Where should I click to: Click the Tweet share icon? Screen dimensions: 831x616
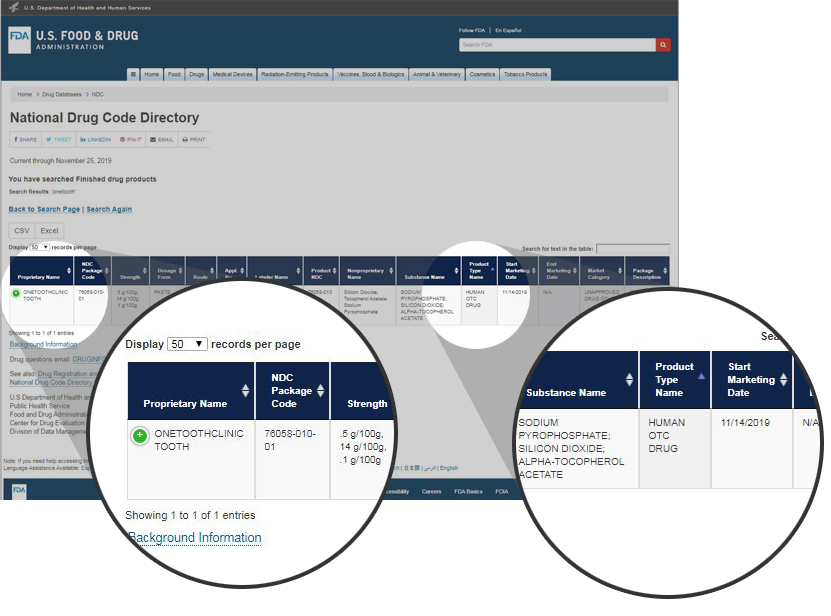tap(59, 140)
